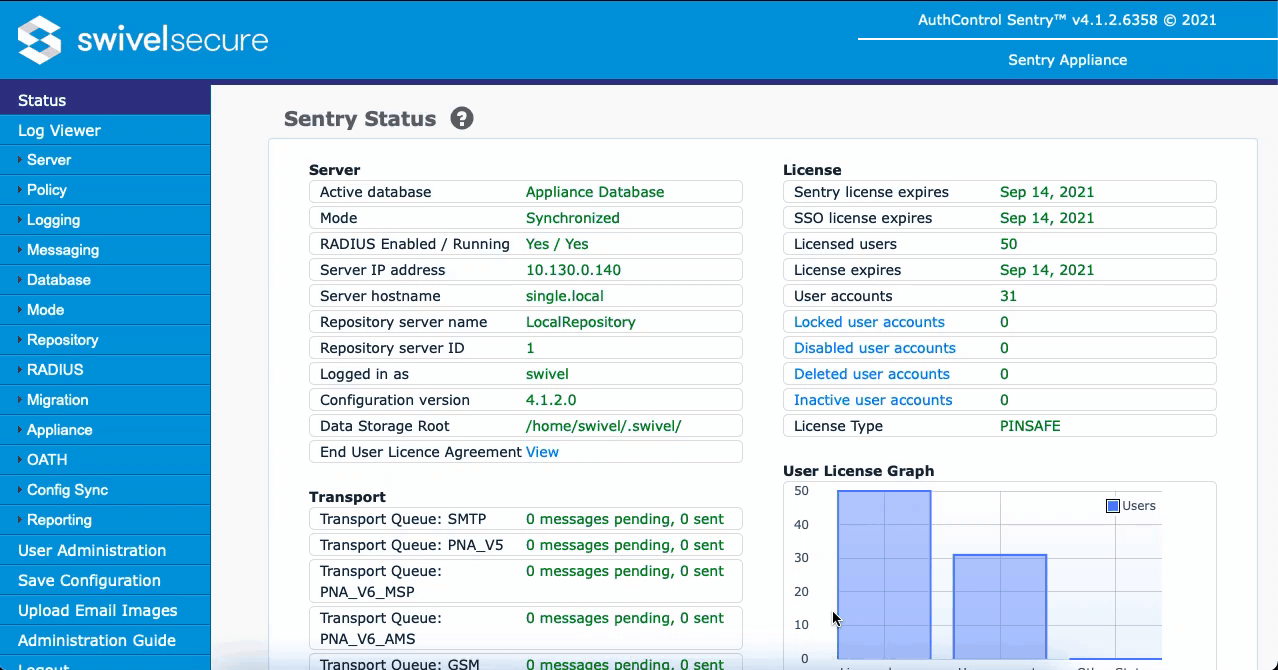The height and width of the screenshot is (670, 1278).
Task: Open Upload Email Images page
Action: pyautogui.click(x=97, y=610)
